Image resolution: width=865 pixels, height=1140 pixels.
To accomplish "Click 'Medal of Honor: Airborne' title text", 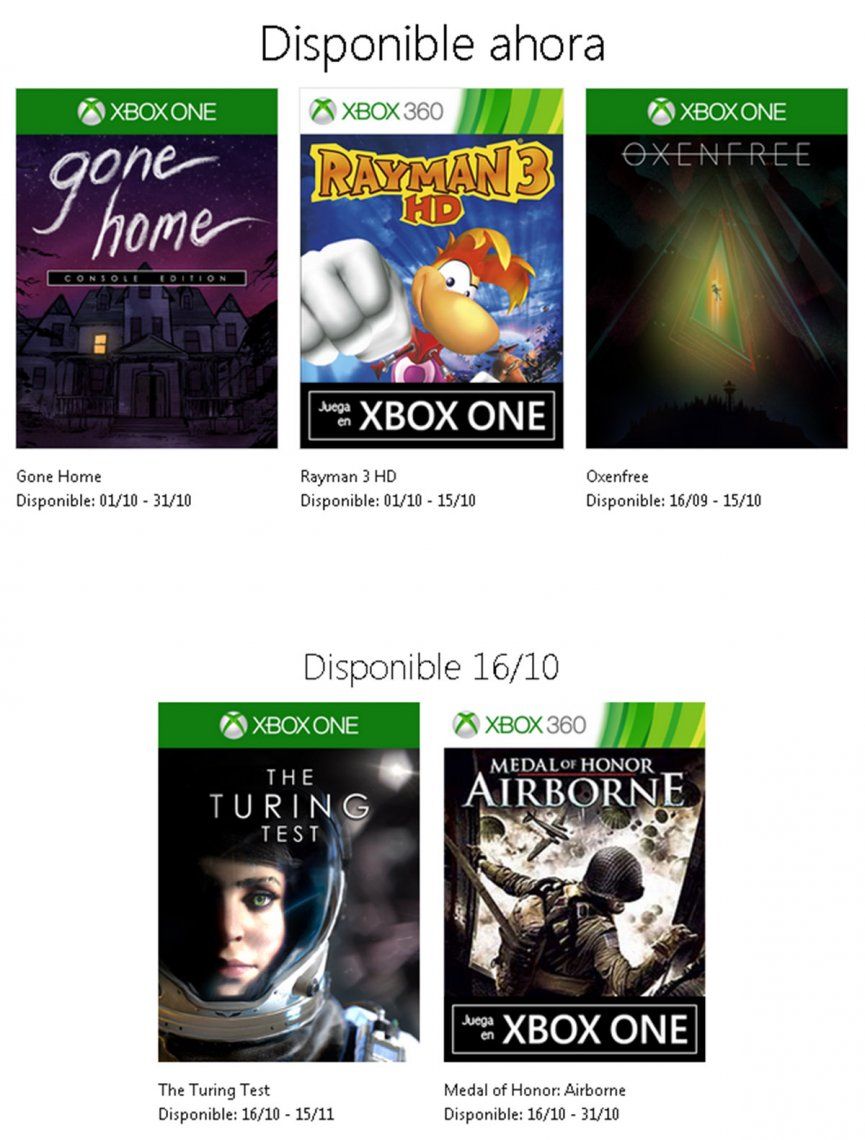I will point(534,1090).
